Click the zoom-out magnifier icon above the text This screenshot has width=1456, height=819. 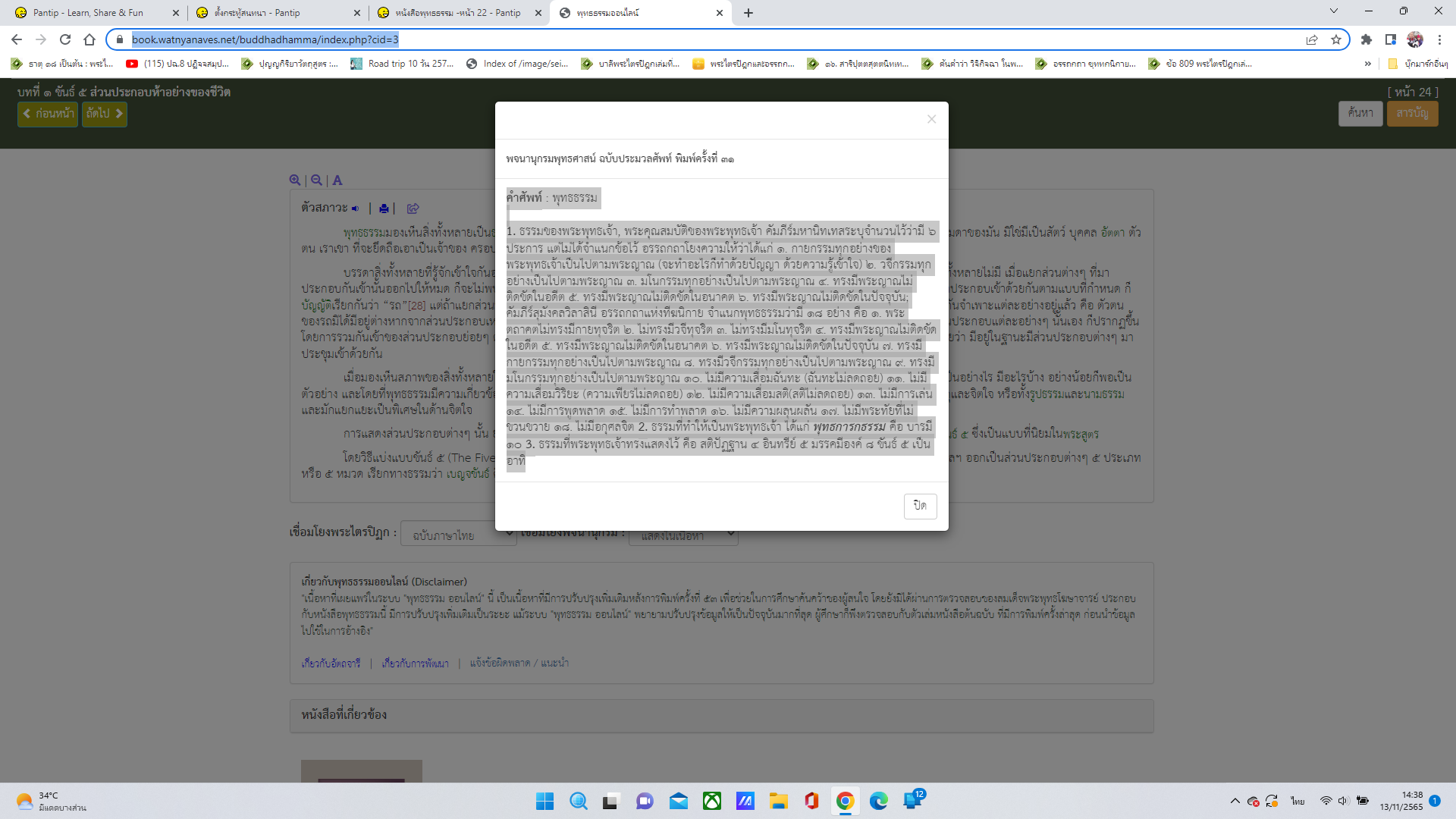(x=316, y=180)
